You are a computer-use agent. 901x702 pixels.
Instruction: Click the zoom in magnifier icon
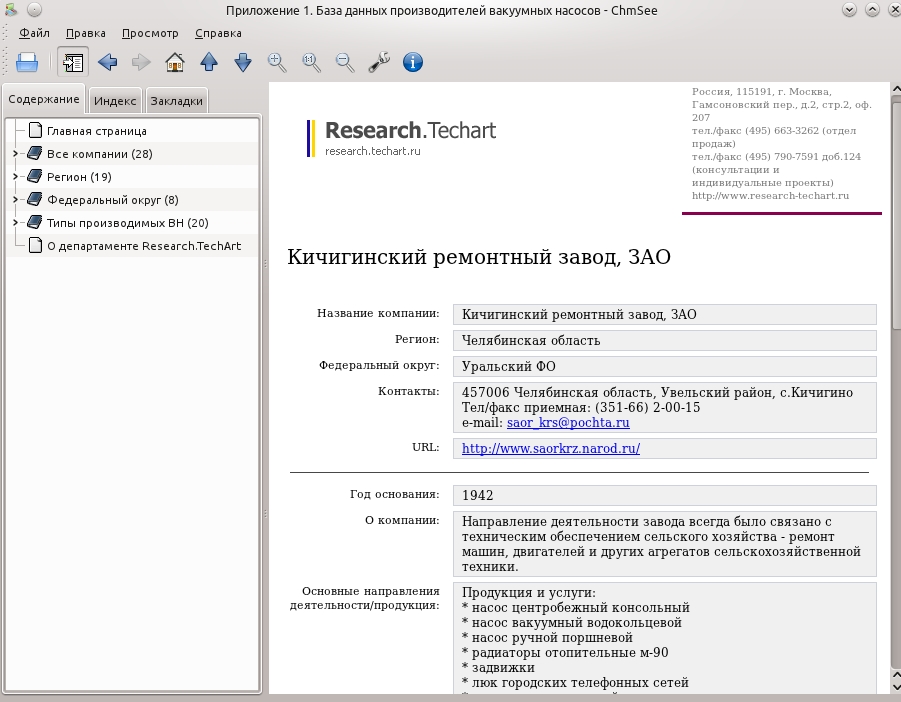coord(277,62)
